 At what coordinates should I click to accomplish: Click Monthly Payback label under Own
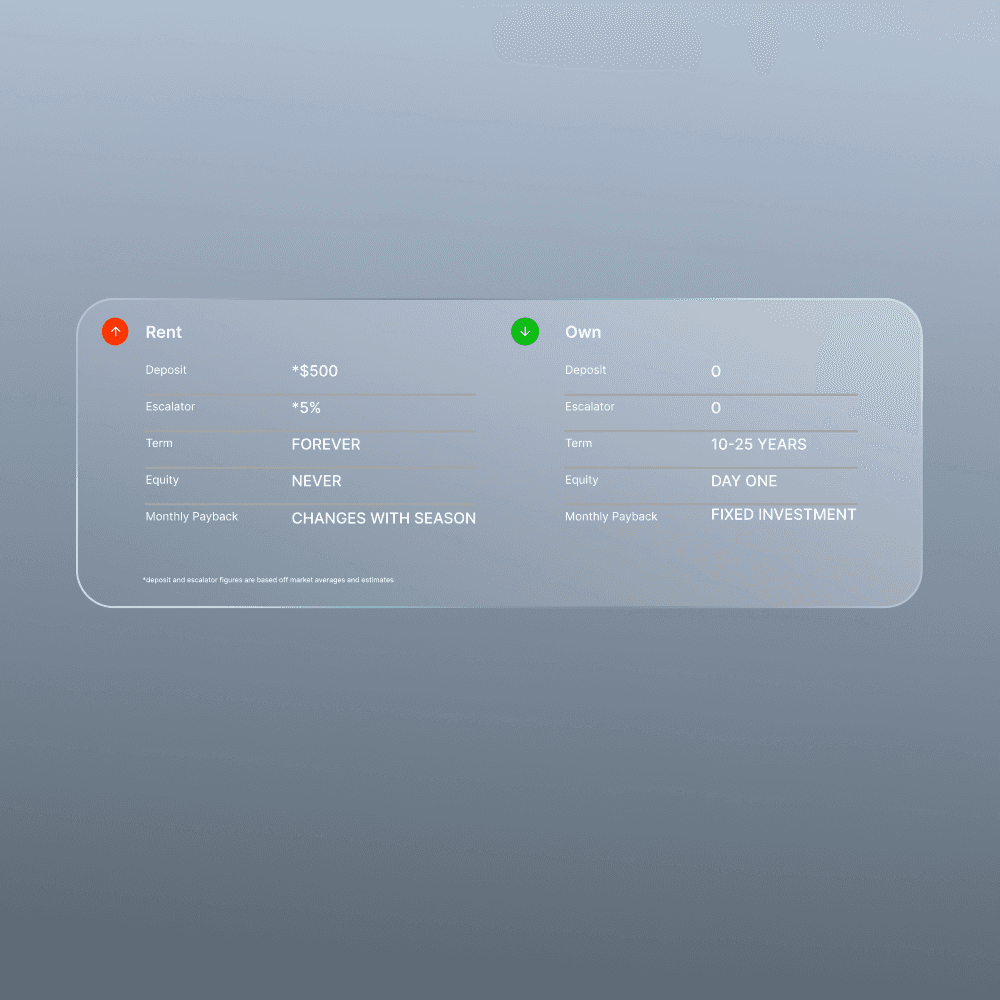[611, 517]
